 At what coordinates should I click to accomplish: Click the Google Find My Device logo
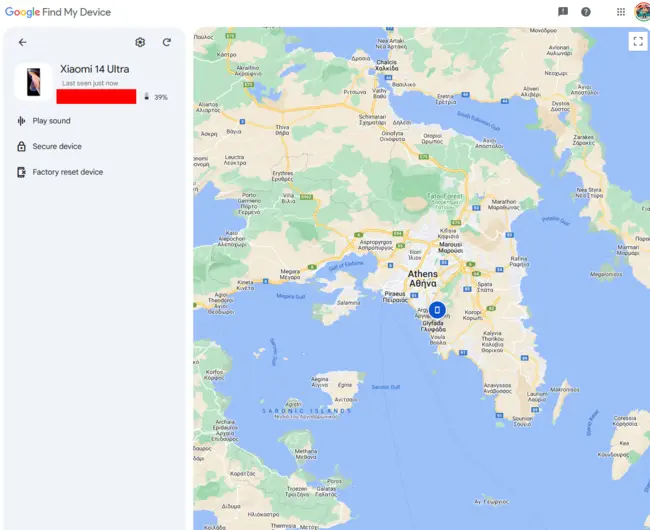pos(58,12)
